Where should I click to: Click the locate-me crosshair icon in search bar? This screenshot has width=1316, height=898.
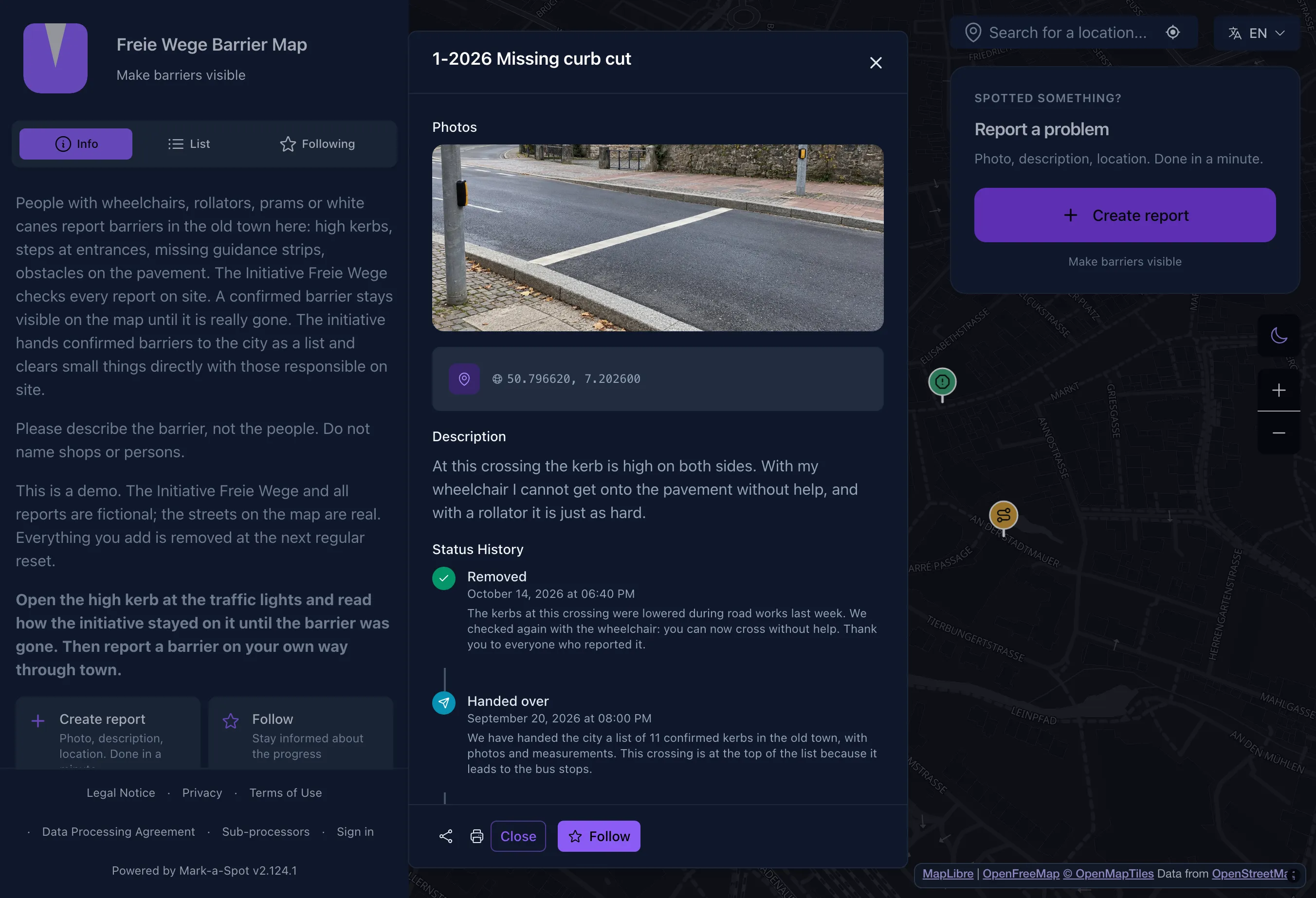[1173, 32]
